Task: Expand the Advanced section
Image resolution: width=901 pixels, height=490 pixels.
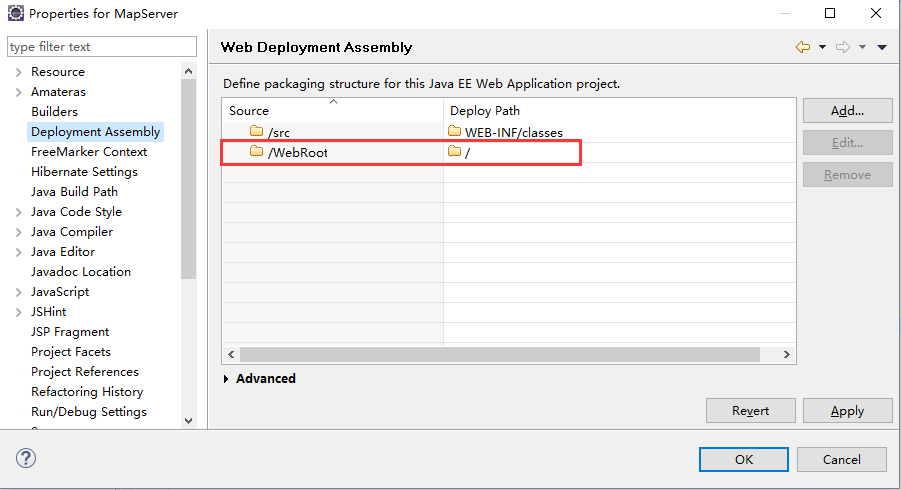Action: pyautogui.click(x=226, y=379)
